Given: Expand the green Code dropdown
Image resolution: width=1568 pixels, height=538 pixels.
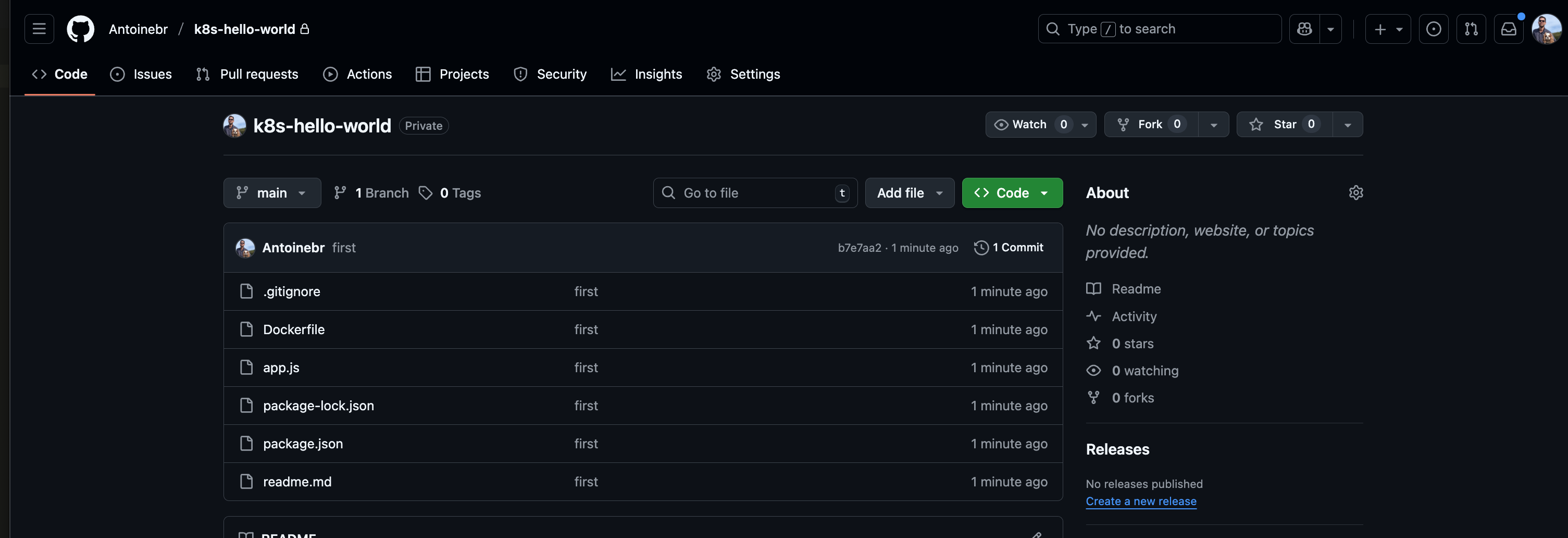Looking at the screenshot, I should point(1012,192).
